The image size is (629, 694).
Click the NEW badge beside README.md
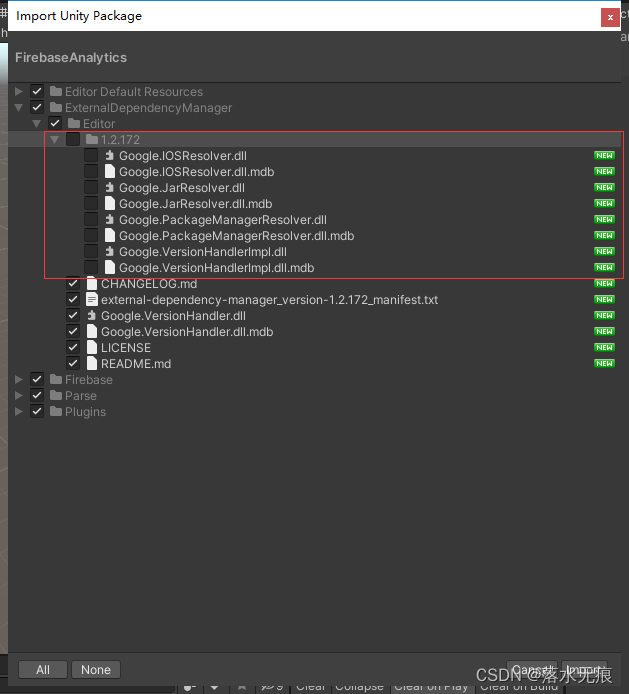(x=604, y=363)
